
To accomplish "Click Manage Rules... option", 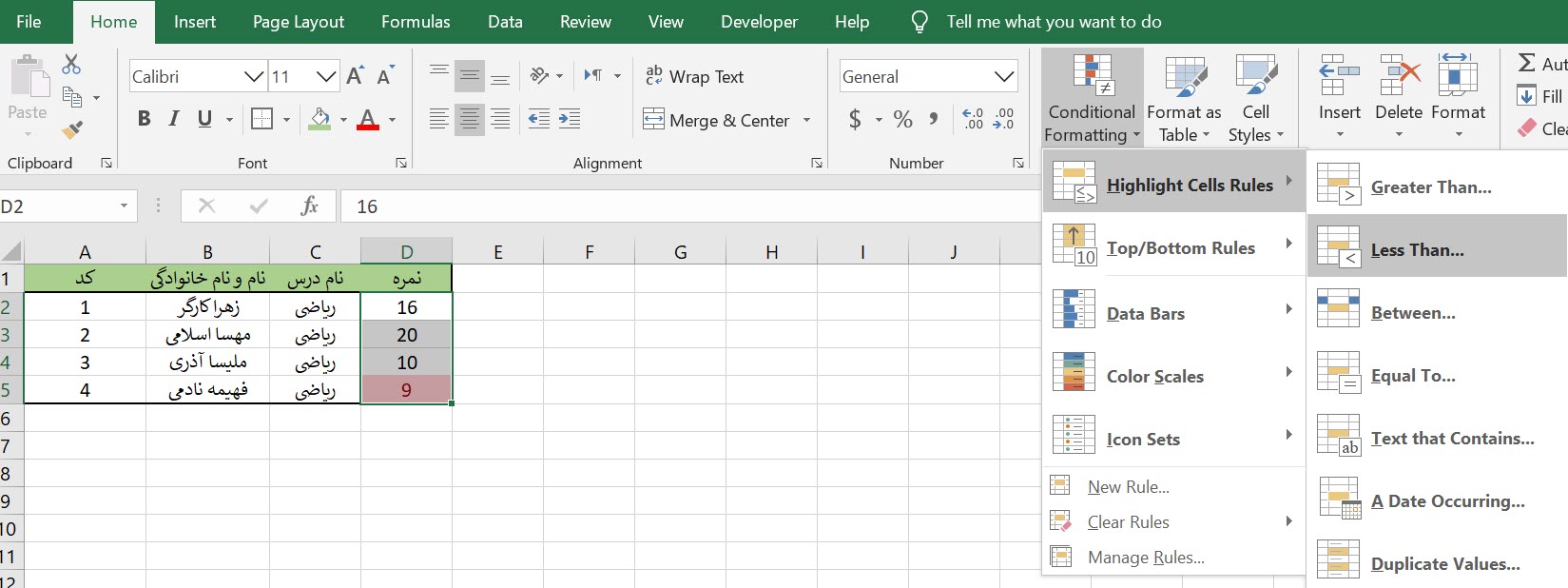I will pyautogui.click(x=1173, y=557).
